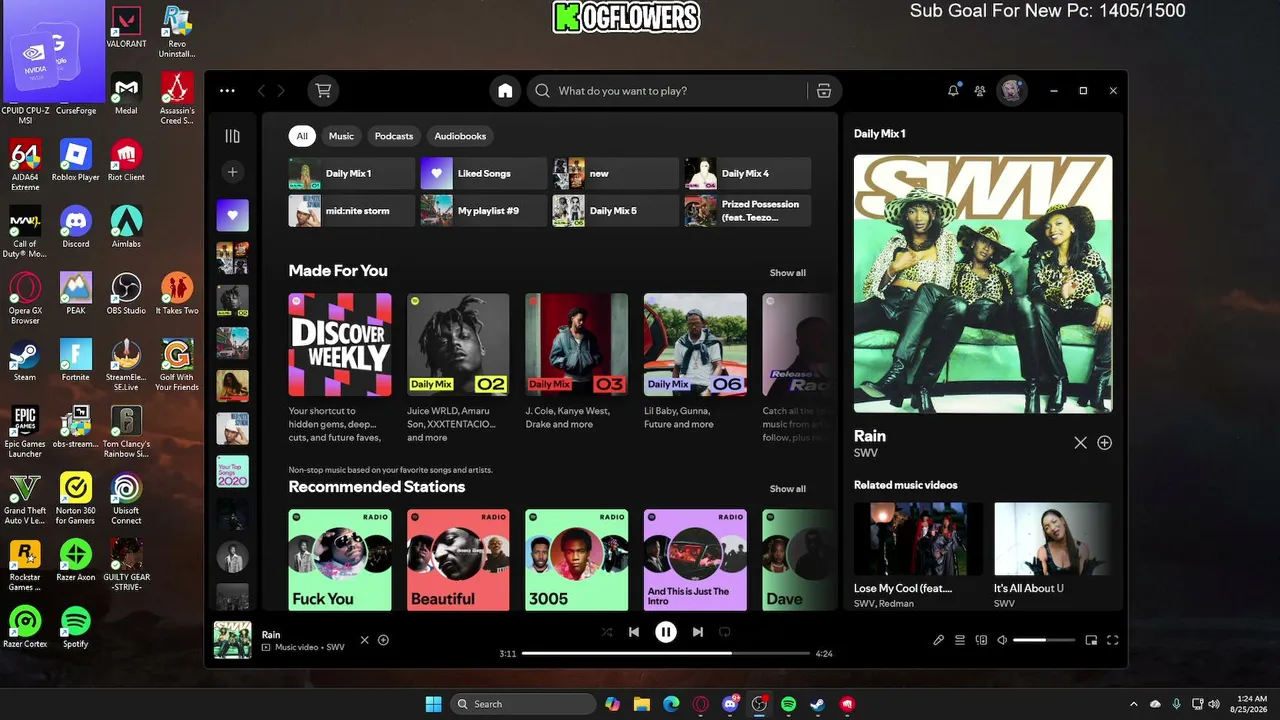Open the miniplayer from the player bar
Screen dimensions: 1280x720
click(1091, 640)
